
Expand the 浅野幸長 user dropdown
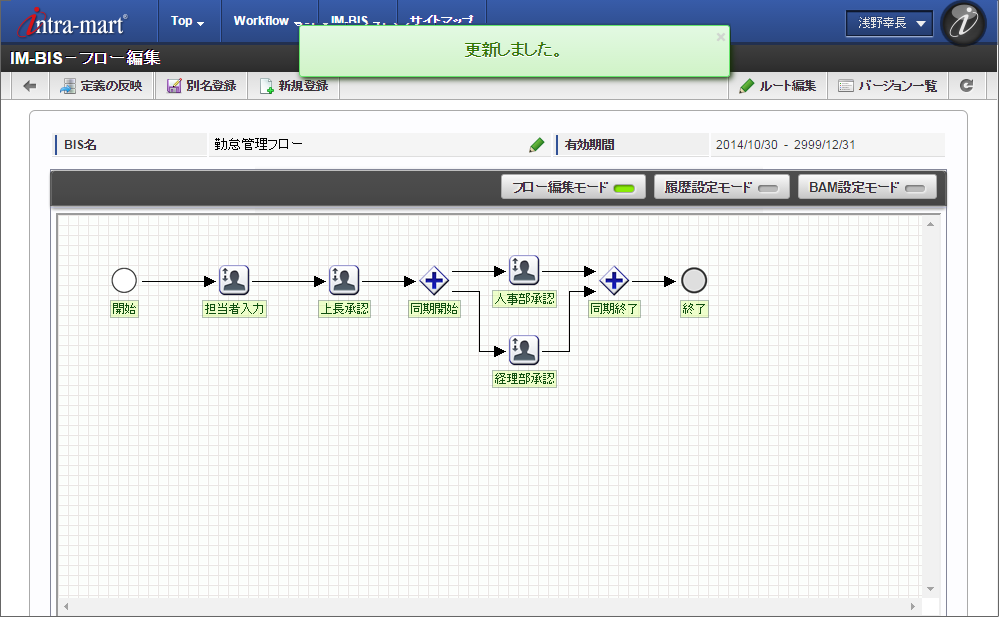889,24
